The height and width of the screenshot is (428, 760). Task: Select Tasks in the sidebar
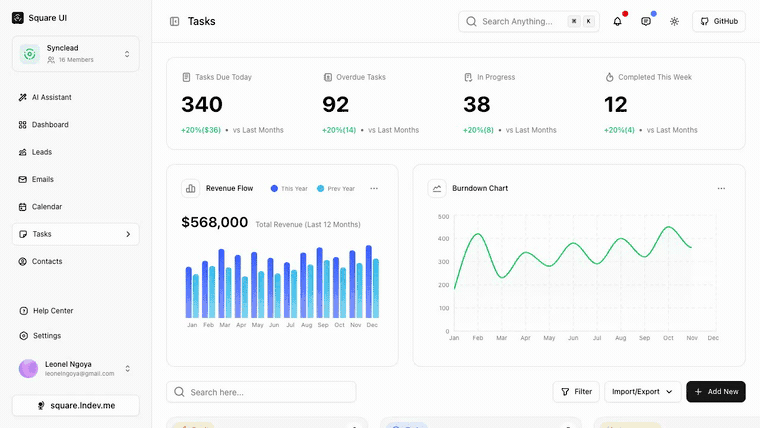76,234
